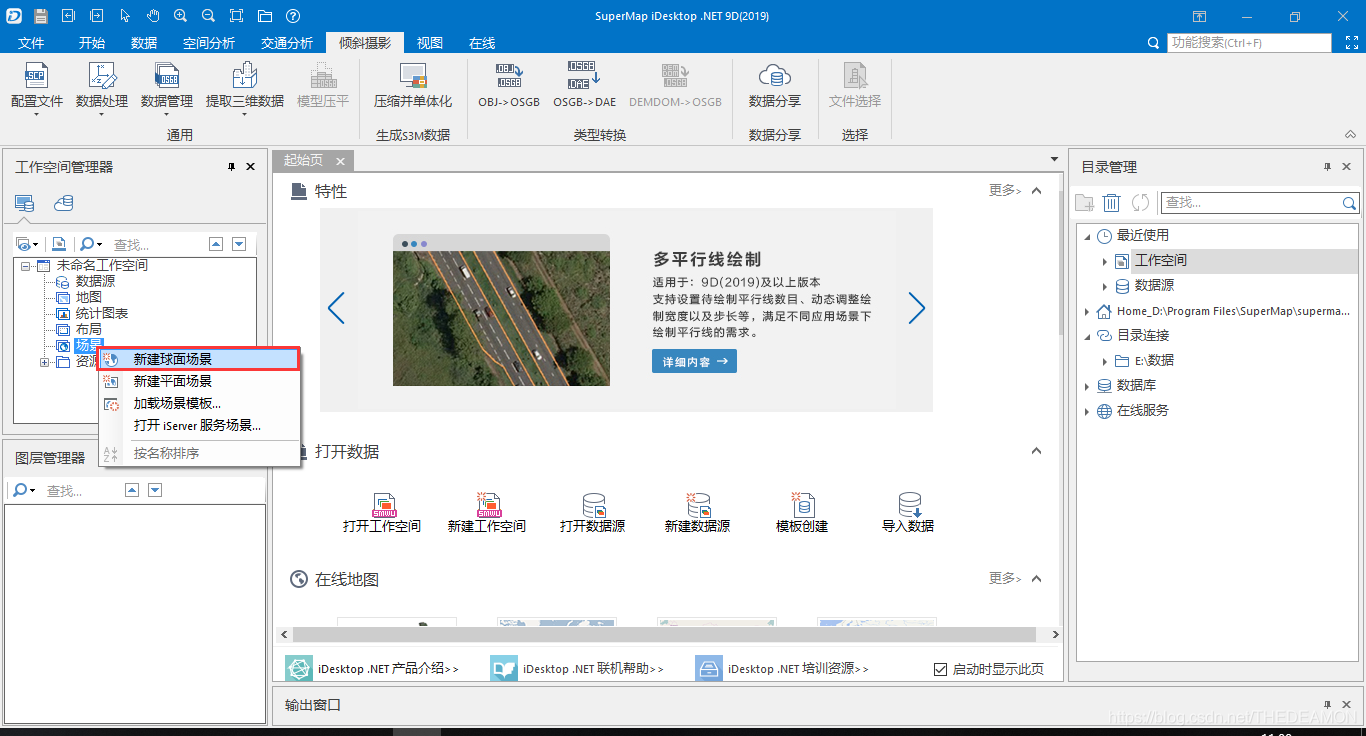Toggle 启动时显示此页 checkbox

[940, 669]
